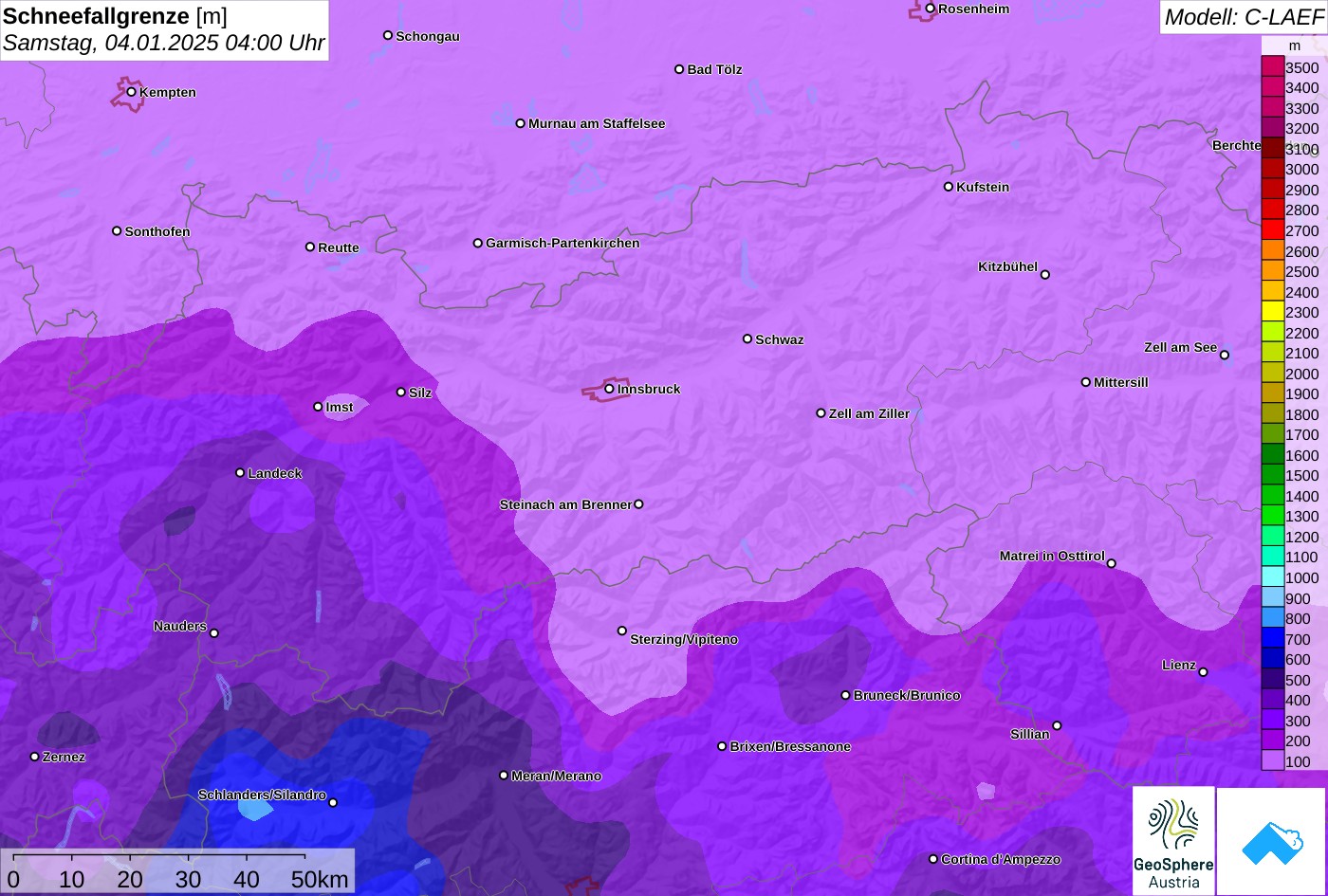The image size is (1328, 896).
Task: Click the '0' at scale bar start
Action: pos(13,880)
